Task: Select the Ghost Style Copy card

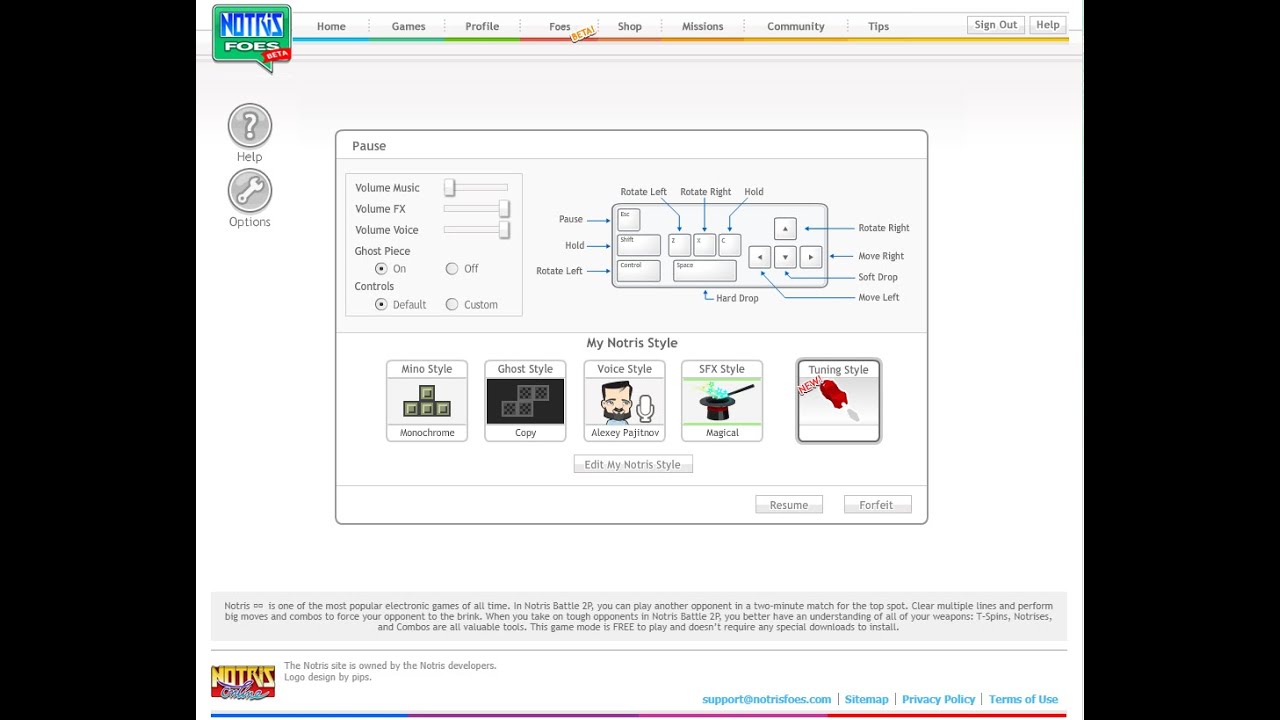Action: (525, 401)
